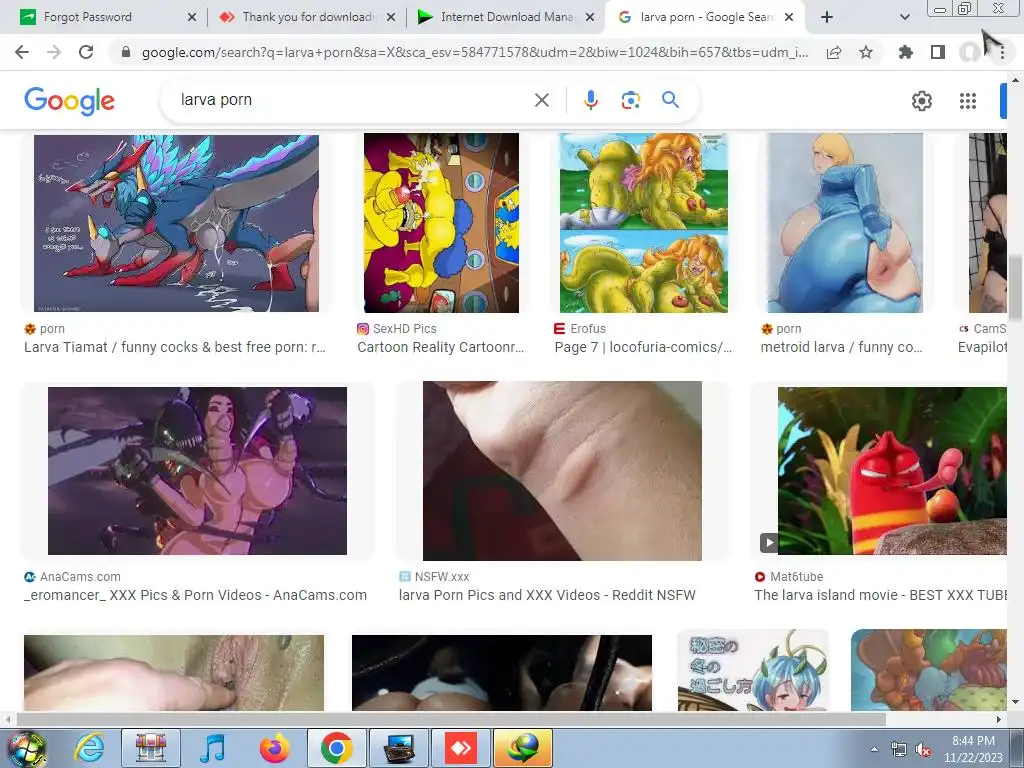The image size is (1024, 768).
Task: Click the horizontal scrollbar at the page bottom
Action: pos(451,719)
